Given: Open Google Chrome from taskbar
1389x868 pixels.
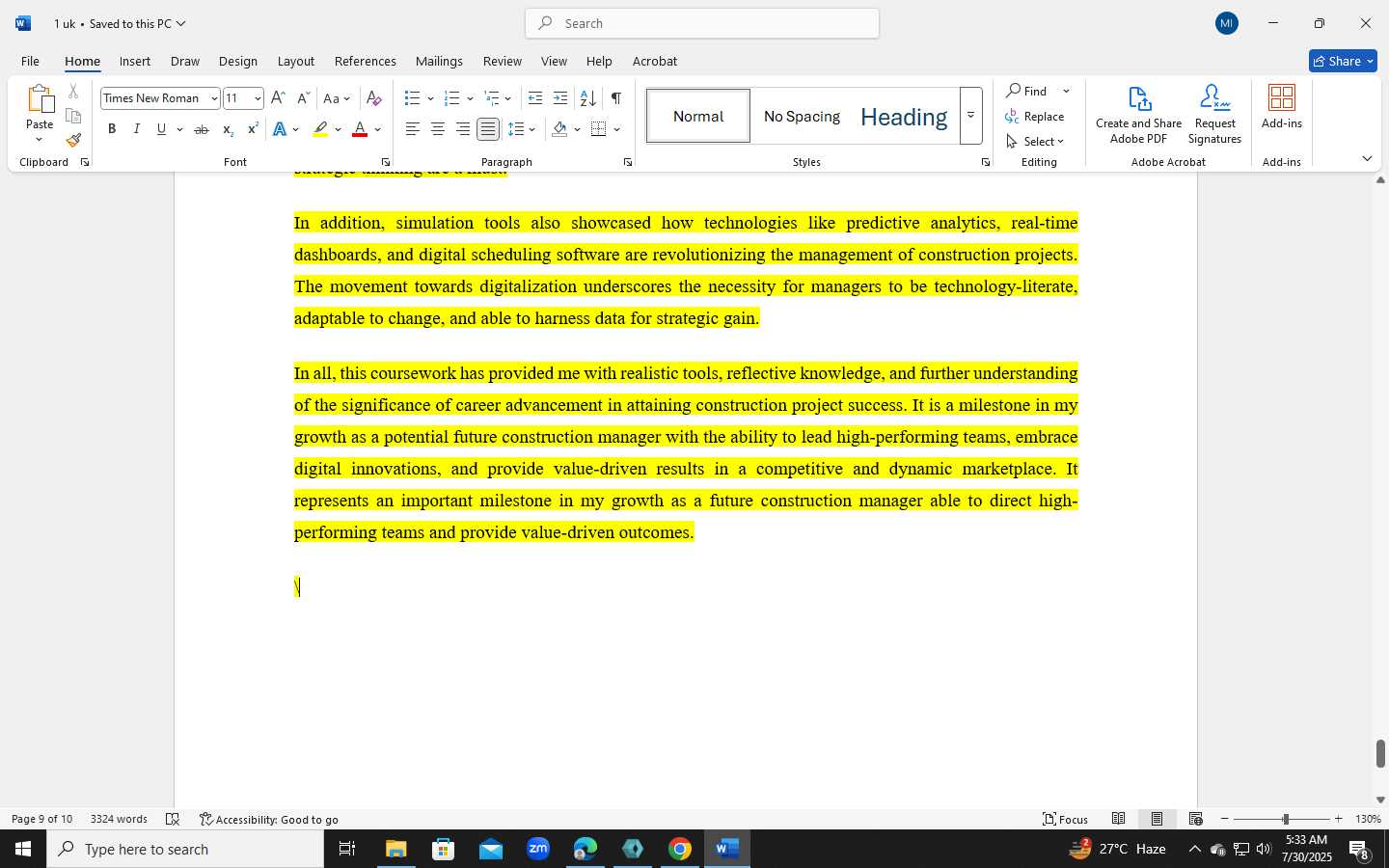Looking at the screenshot, I should point(680,849).
